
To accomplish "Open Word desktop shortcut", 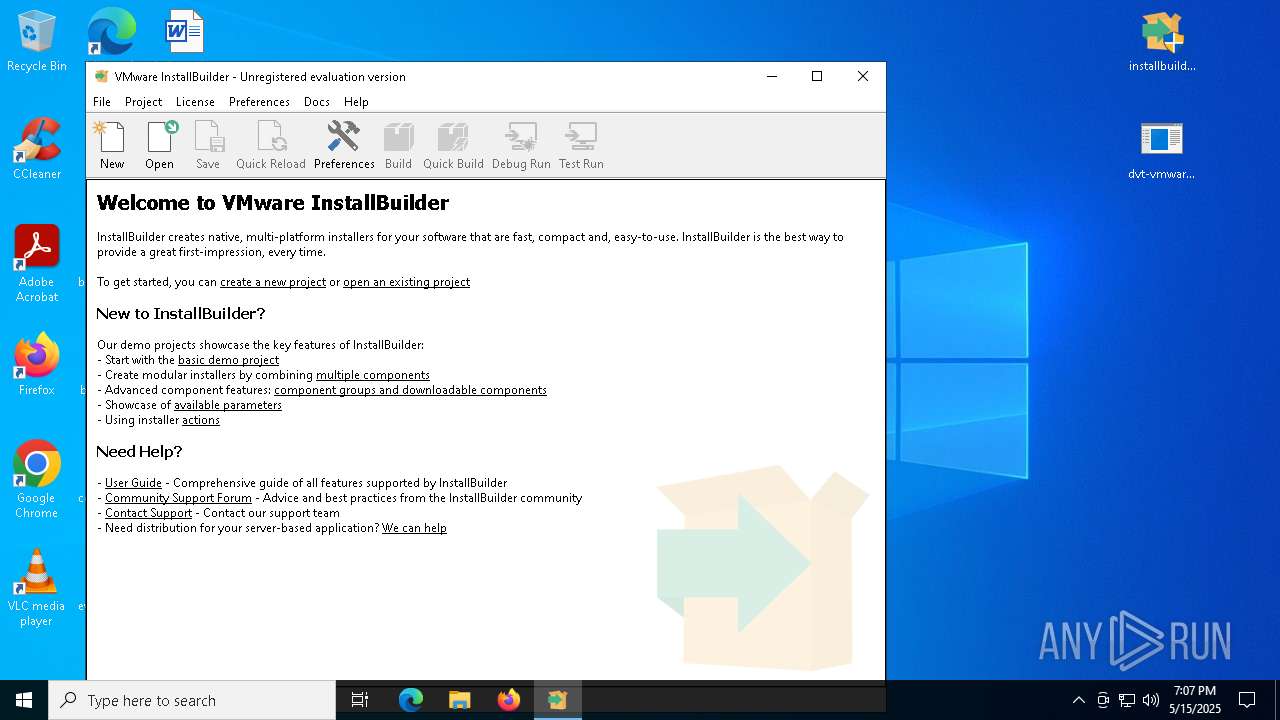I will [x=185, y=32].
